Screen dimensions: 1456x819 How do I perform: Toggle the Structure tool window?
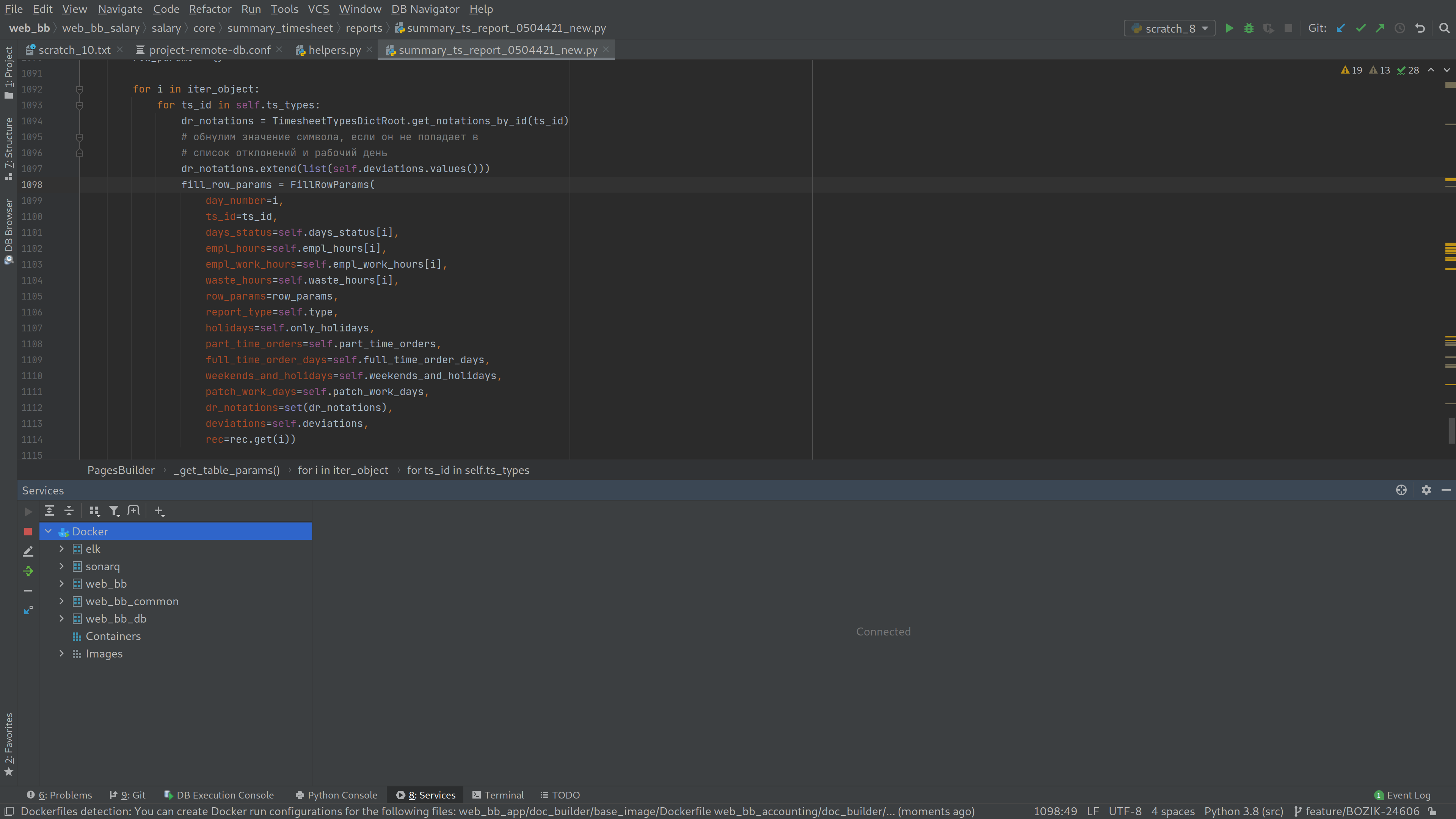click(x=8, y=149)
